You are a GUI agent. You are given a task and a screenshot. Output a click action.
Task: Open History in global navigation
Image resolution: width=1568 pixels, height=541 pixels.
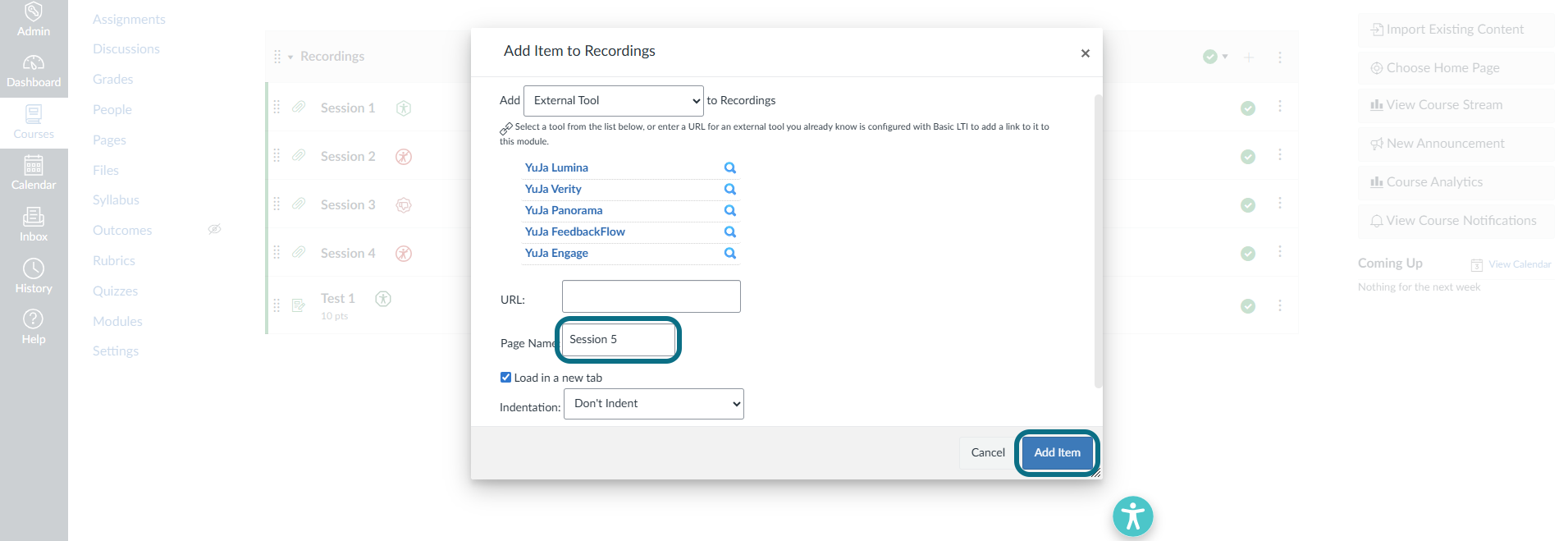pyautogui.click(x=34, y=277)
